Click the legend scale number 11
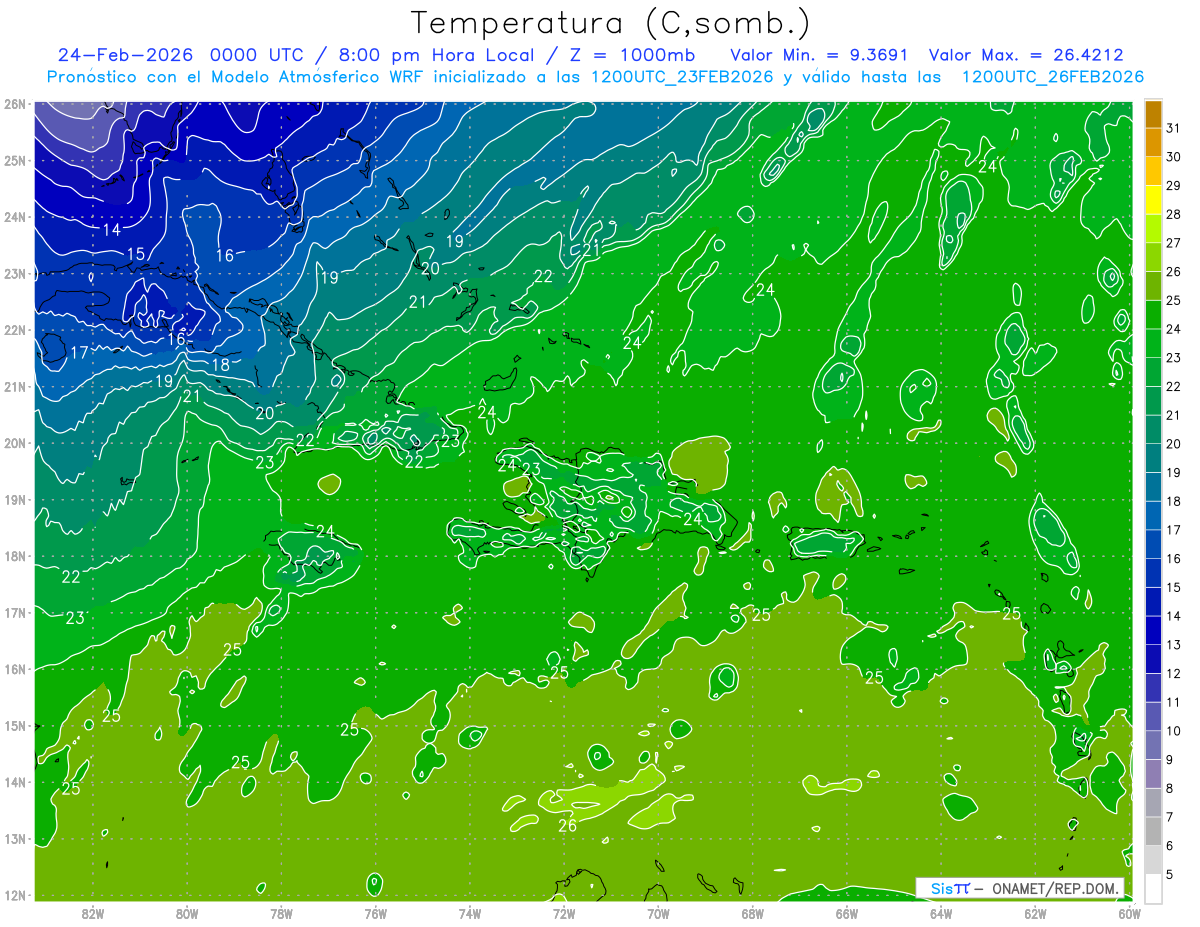This screenshot has height=927, width=1200. (x=1174, y=702)
